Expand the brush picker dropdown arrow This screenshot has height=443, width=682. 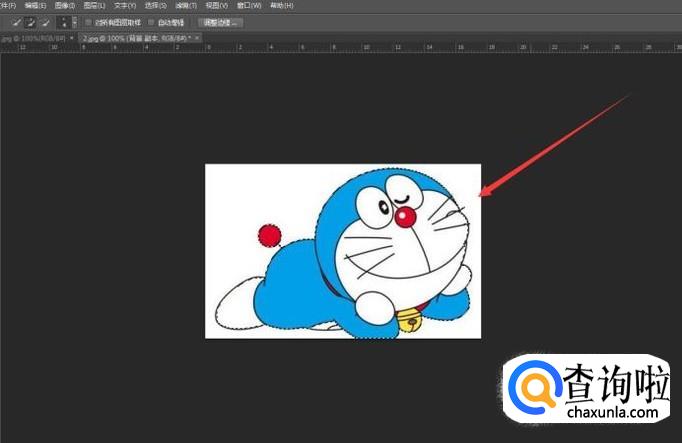coord(75,22)
